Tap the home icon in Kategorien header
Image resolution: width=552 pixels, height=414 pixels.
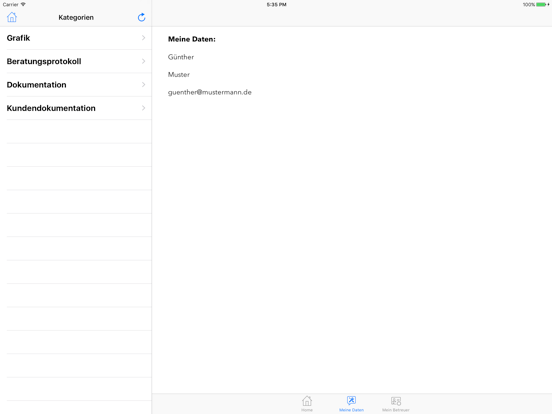[12, 17]
